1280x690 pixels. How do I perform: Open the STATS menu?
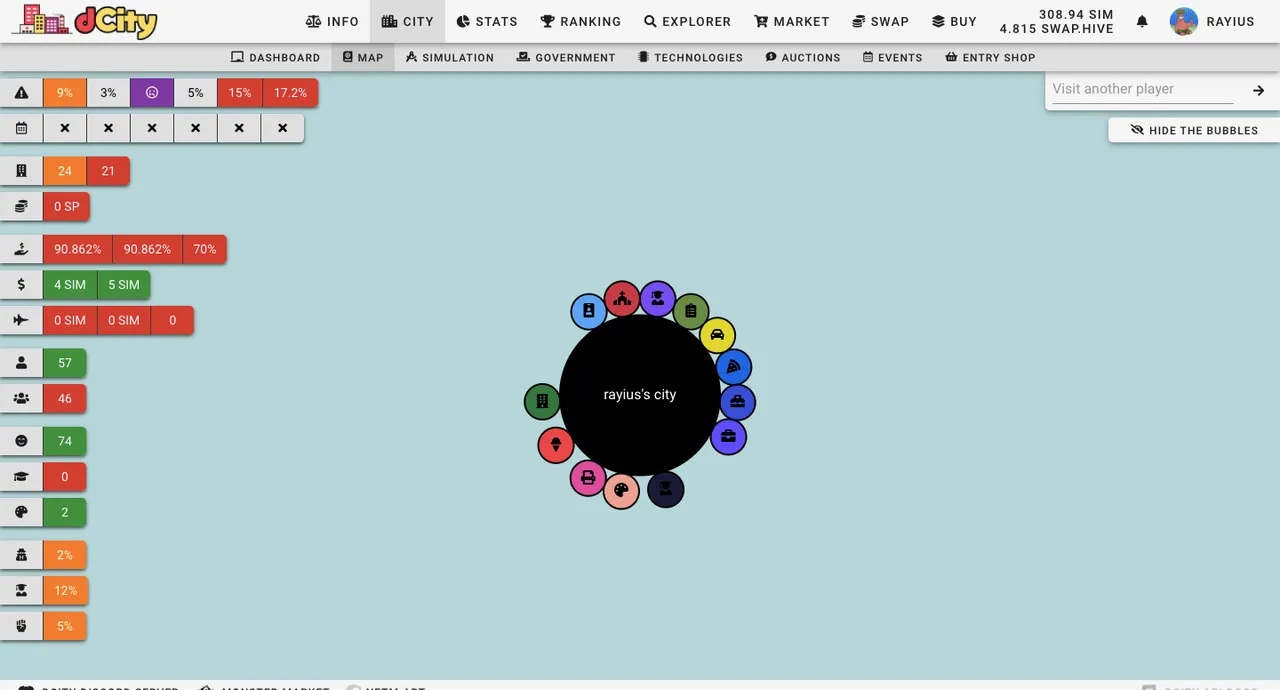click(x=487, y=21)
